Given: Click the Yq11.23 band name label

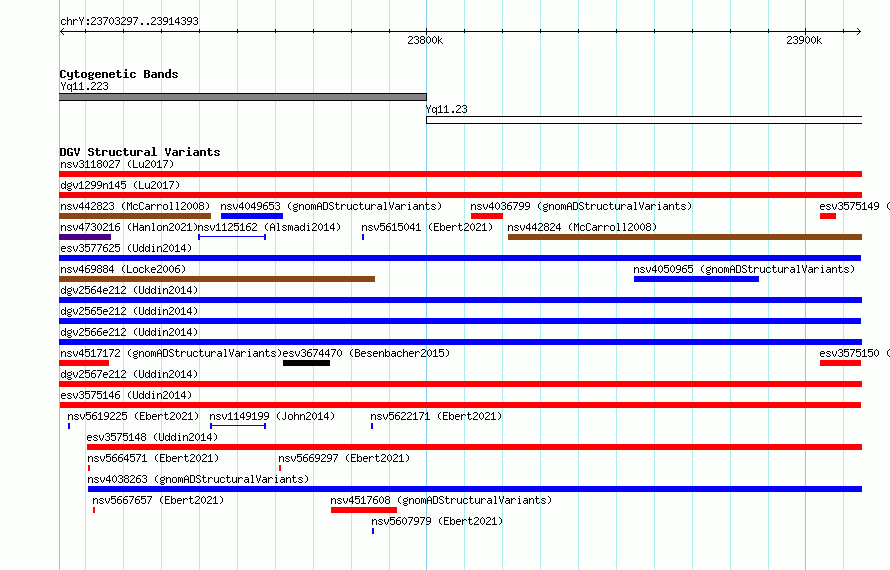Looking at the screenshot, I should pyautogui.click(x=447, y=109).
